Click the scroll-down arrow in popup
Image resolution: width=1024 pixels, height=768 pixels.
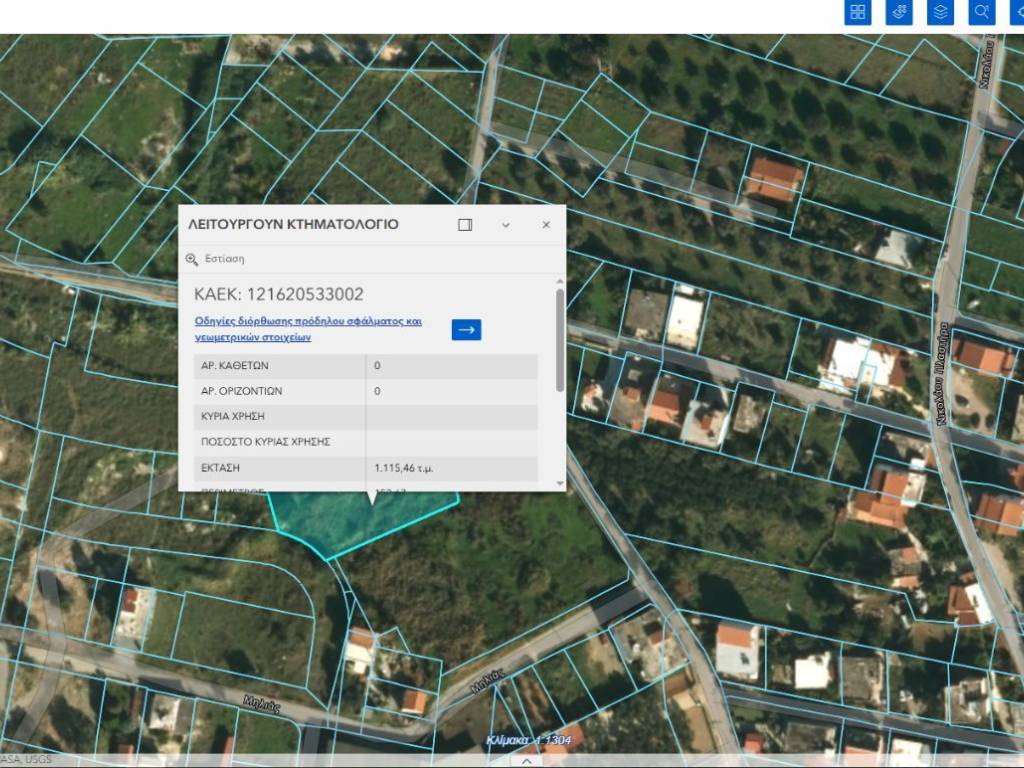tap(559, 483)
